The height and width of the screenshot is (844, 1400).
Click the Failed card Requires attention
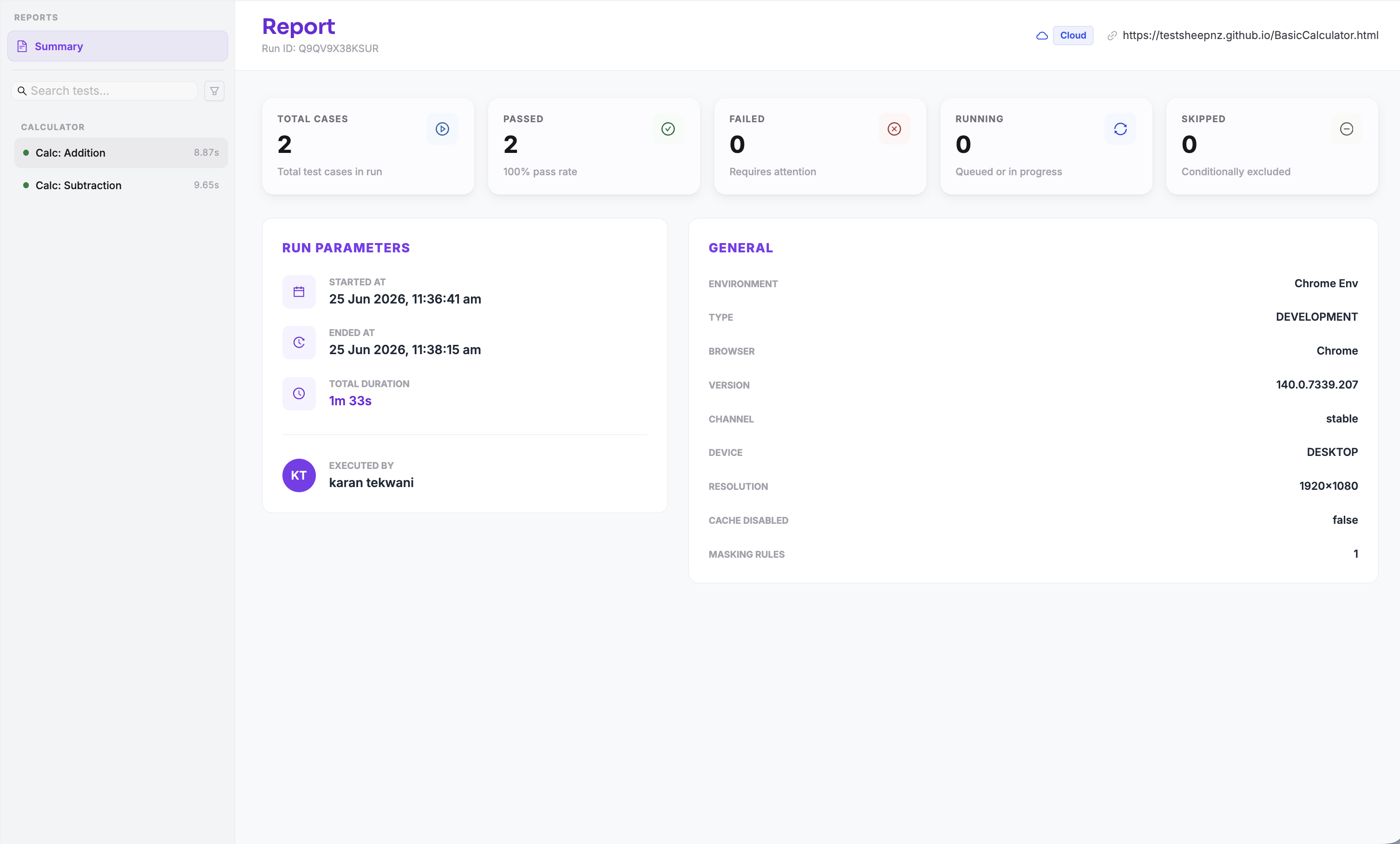pyautogui.click(x=820, y=146)
